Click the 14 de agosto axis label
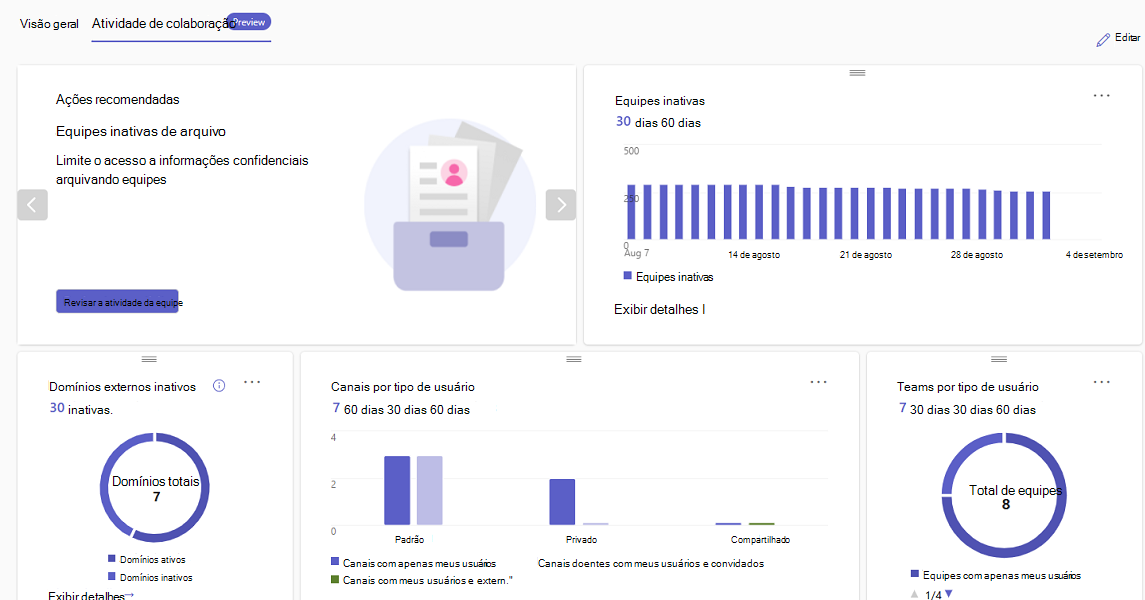 [x=754, y=255]
